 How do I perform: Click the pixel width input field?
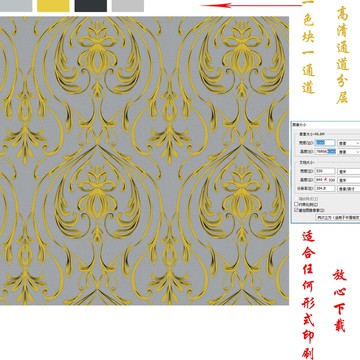pos(325,143)
